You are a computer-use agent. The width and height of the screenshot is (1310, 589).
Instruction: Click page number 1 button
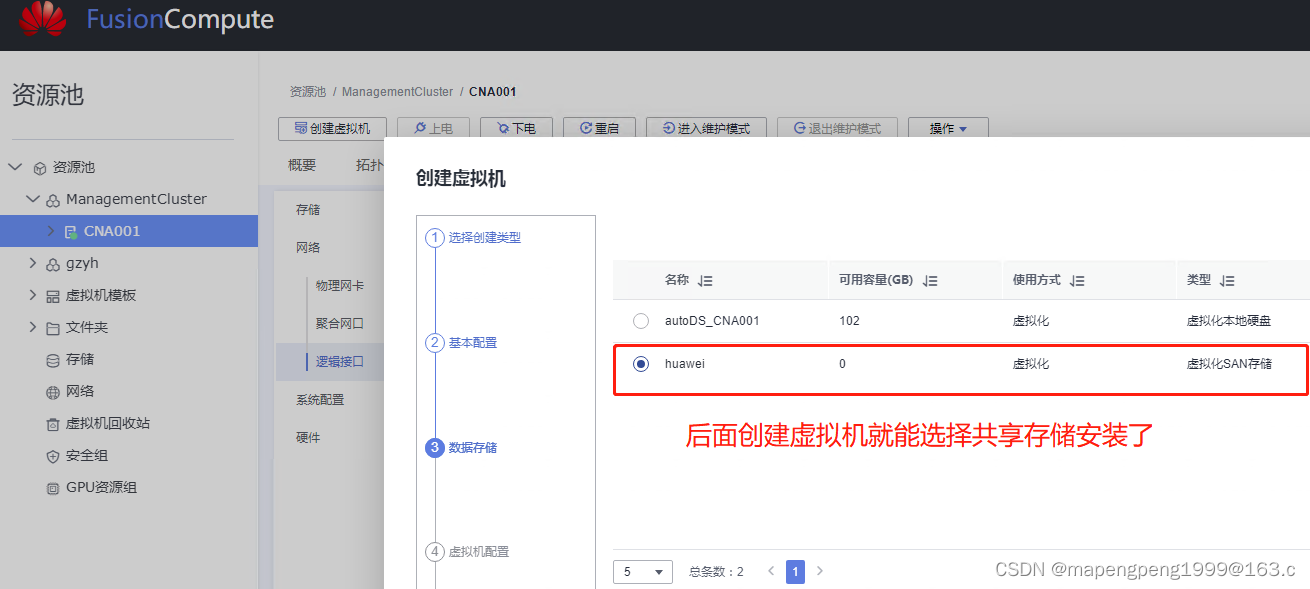(x=795, y=572)
